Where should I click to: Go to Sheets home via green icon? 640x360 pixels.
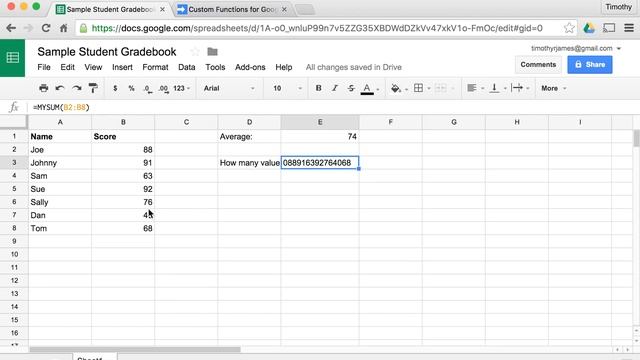12,58
